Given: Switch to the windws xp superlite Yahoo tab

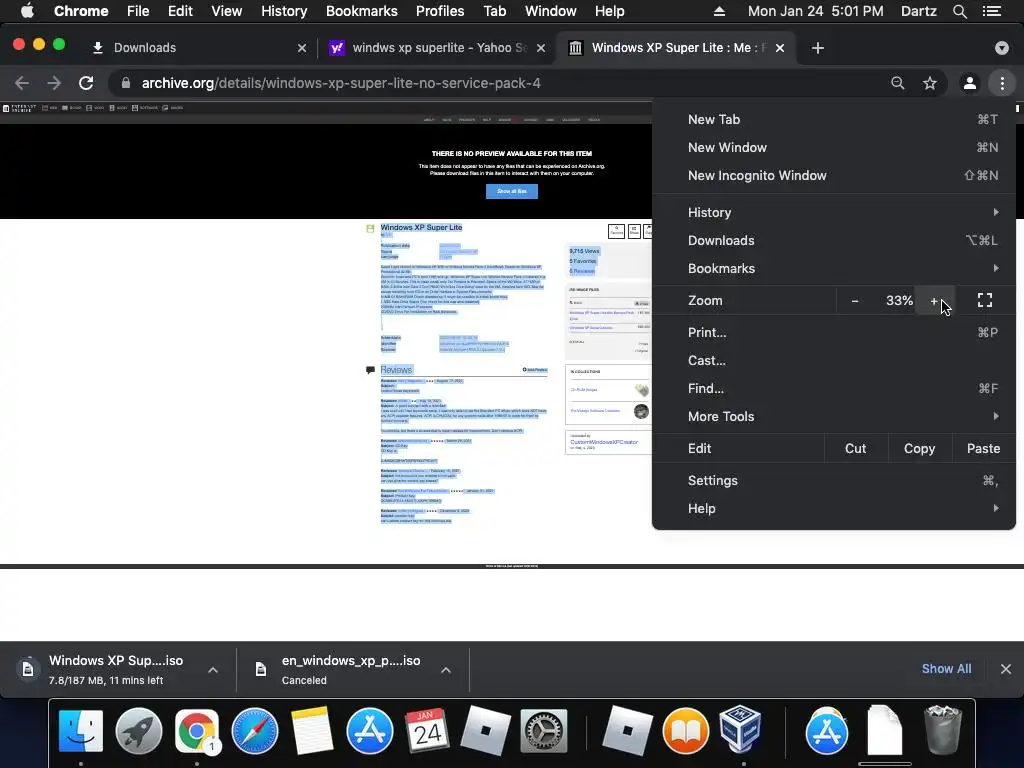Looking at the screenshot, I should [x=436, y=48].
